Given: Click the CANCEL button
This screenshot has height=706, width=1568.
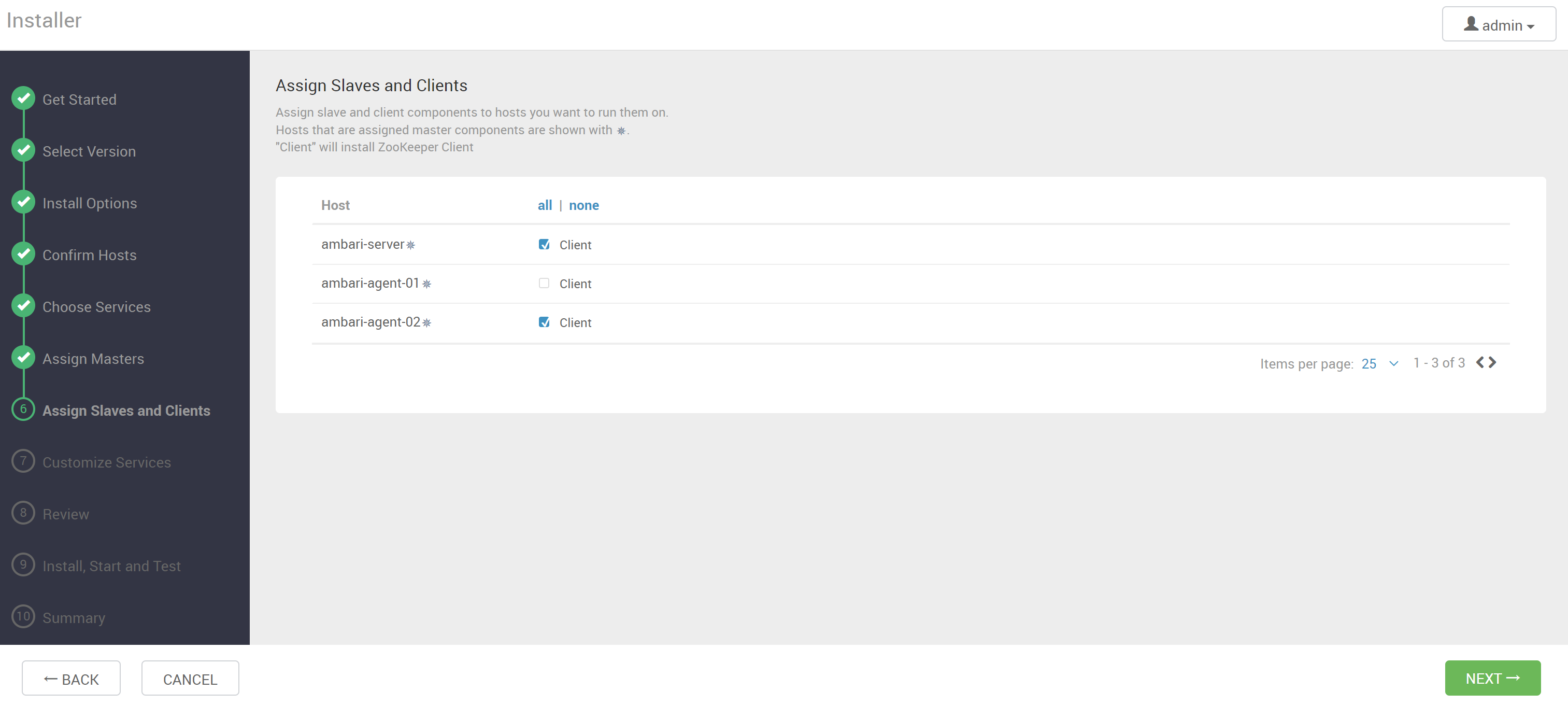Looking at the screenshot, I should [x=190, y=678].
